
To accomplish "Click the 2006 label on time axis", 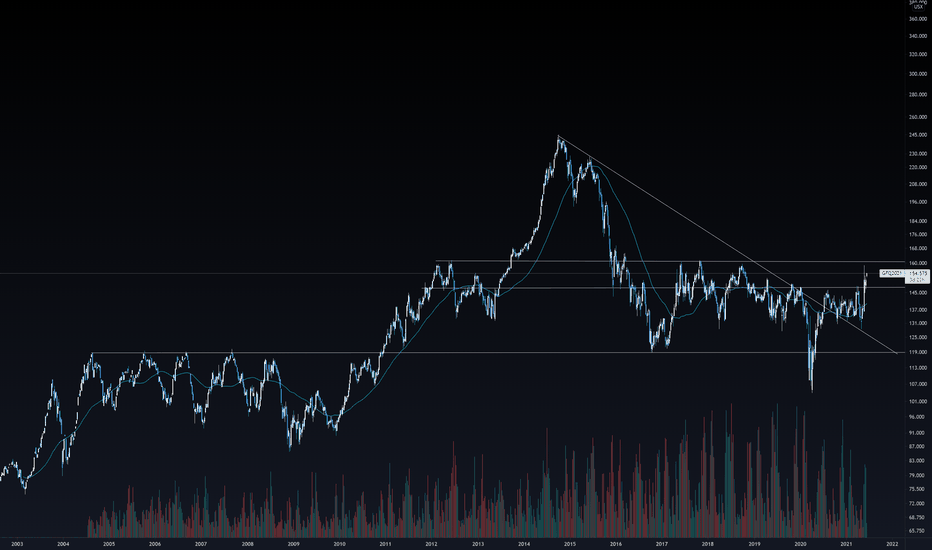I will tap(155, 544).
